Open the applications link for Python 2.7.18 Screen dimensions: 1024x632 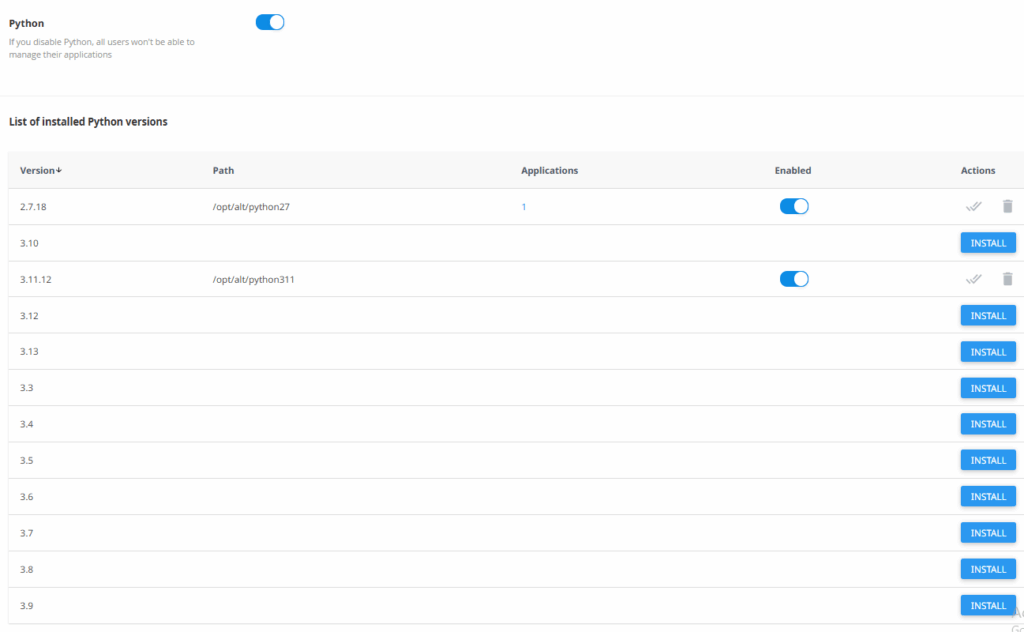pos(523,206)
